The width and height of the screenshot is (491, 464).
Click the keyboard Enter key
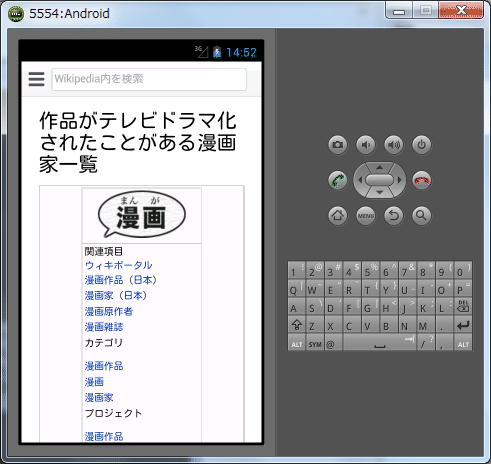pyautogui.click(x=463, y=325)
